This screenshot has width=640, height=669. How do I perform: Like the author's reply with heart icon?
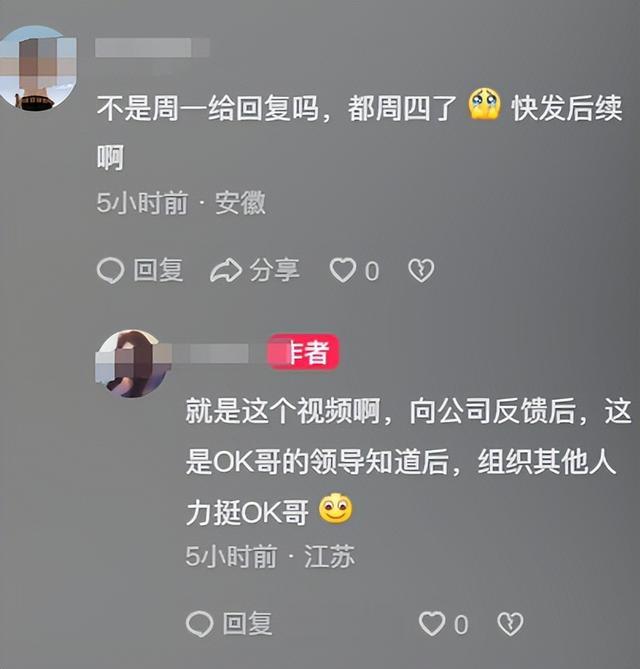[432, 623]
